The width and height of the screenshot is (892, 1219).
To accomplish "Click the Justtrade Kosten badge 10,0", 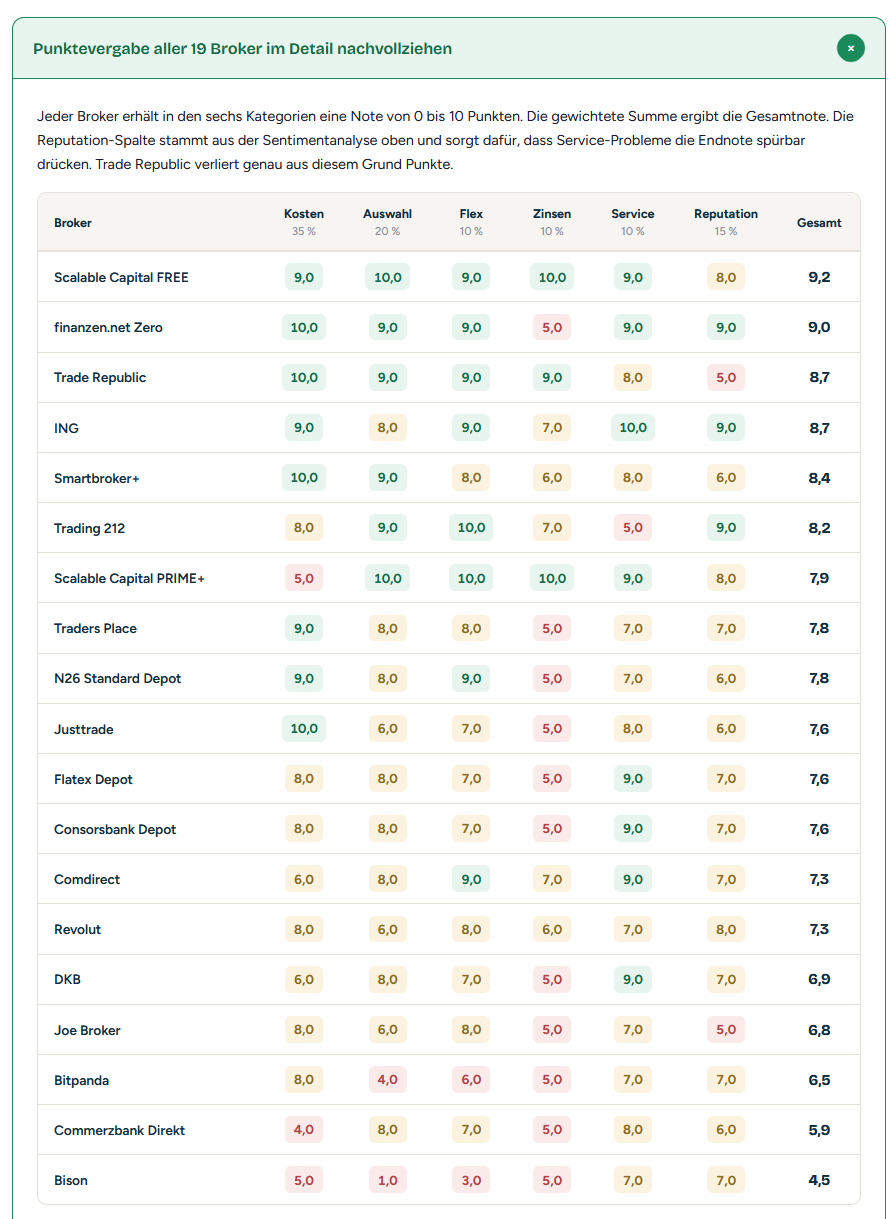I will pyautogui.click(x=304, y=728).
